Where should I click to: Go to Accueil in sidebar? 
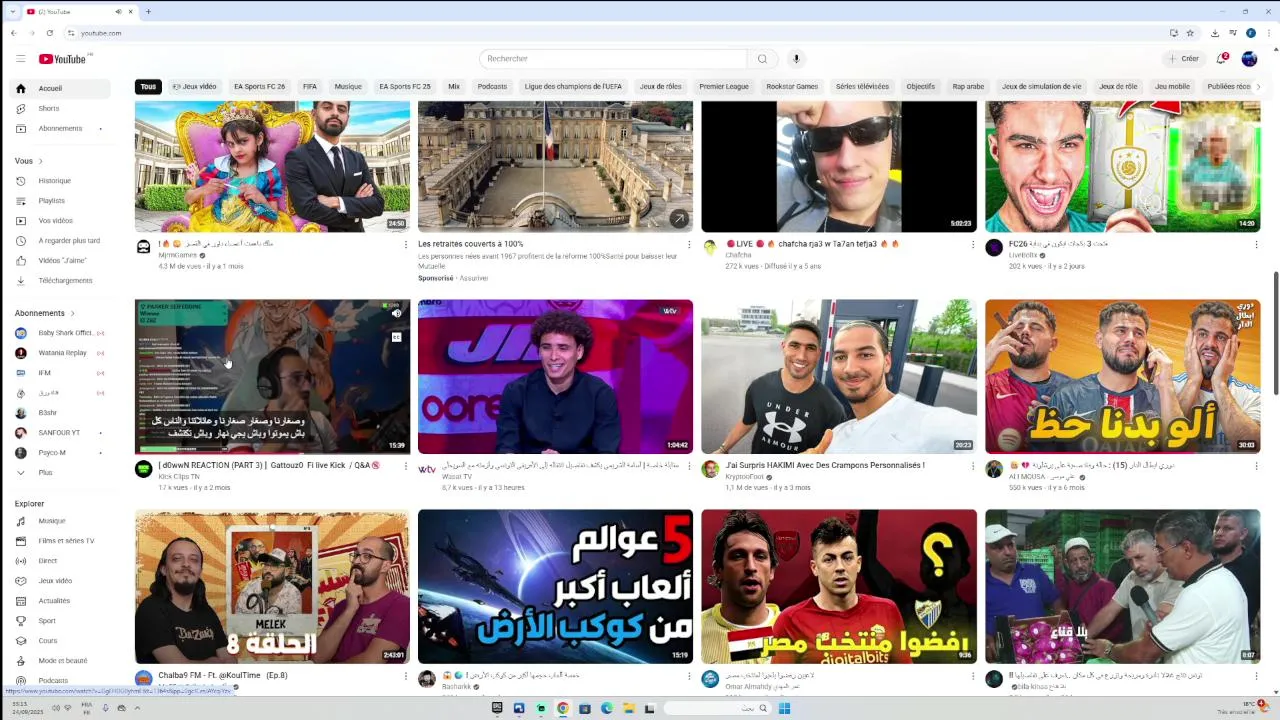[x=61, y=88]
